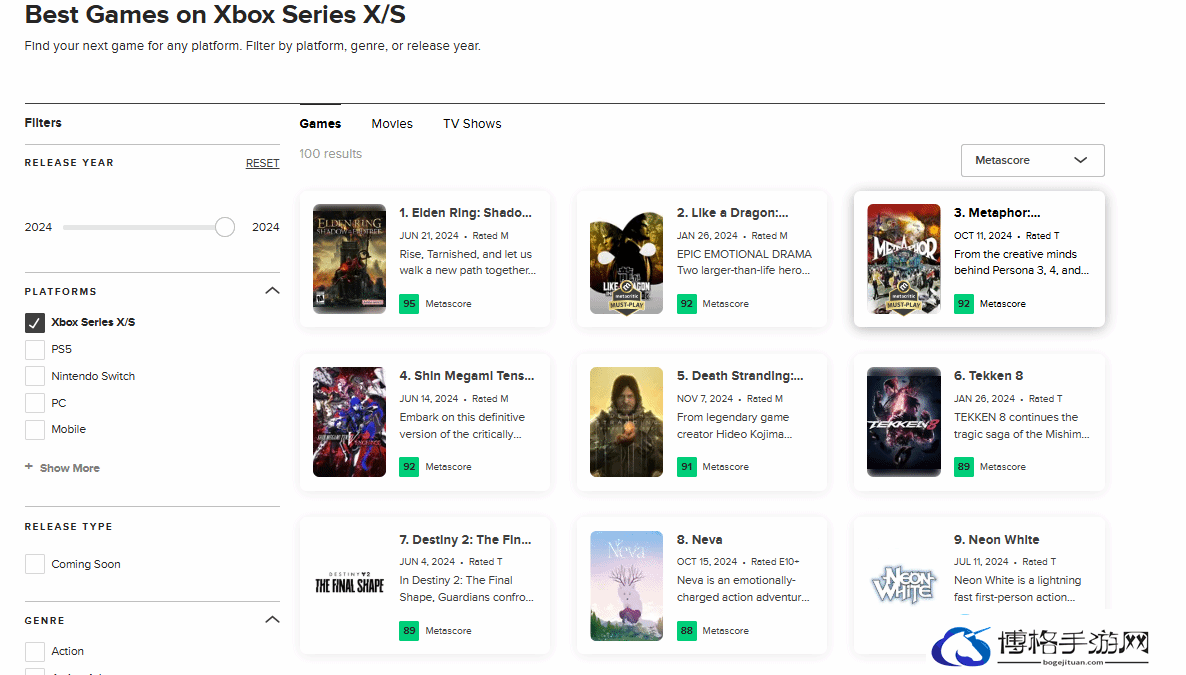Screen dimensions: 1186x675
Task: Select the Neva game cover image
Action: 626,586
